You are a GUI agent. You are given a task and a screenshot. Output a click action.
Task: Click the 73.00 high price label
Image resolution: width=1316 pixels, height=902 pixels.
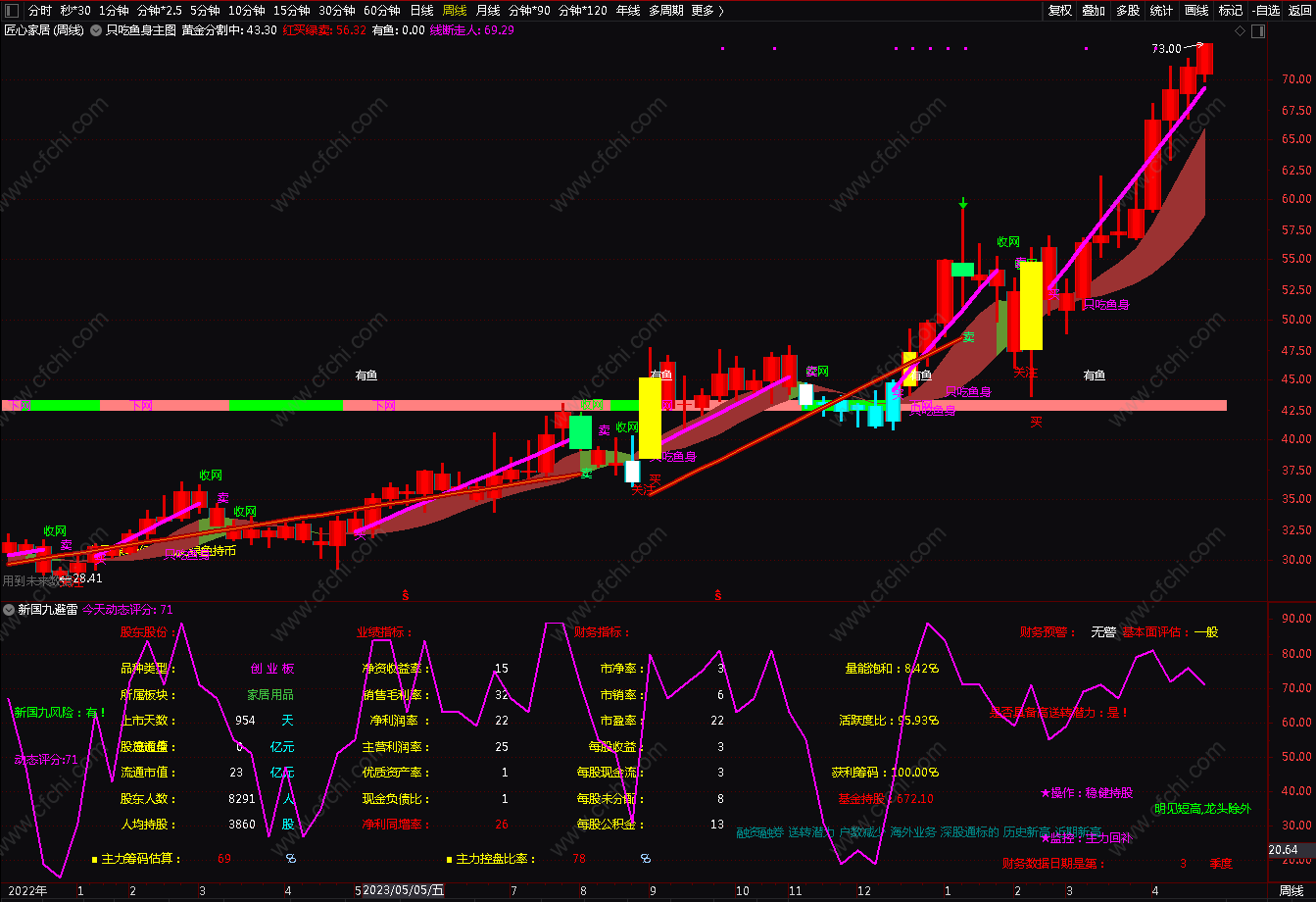point(1166,48)
